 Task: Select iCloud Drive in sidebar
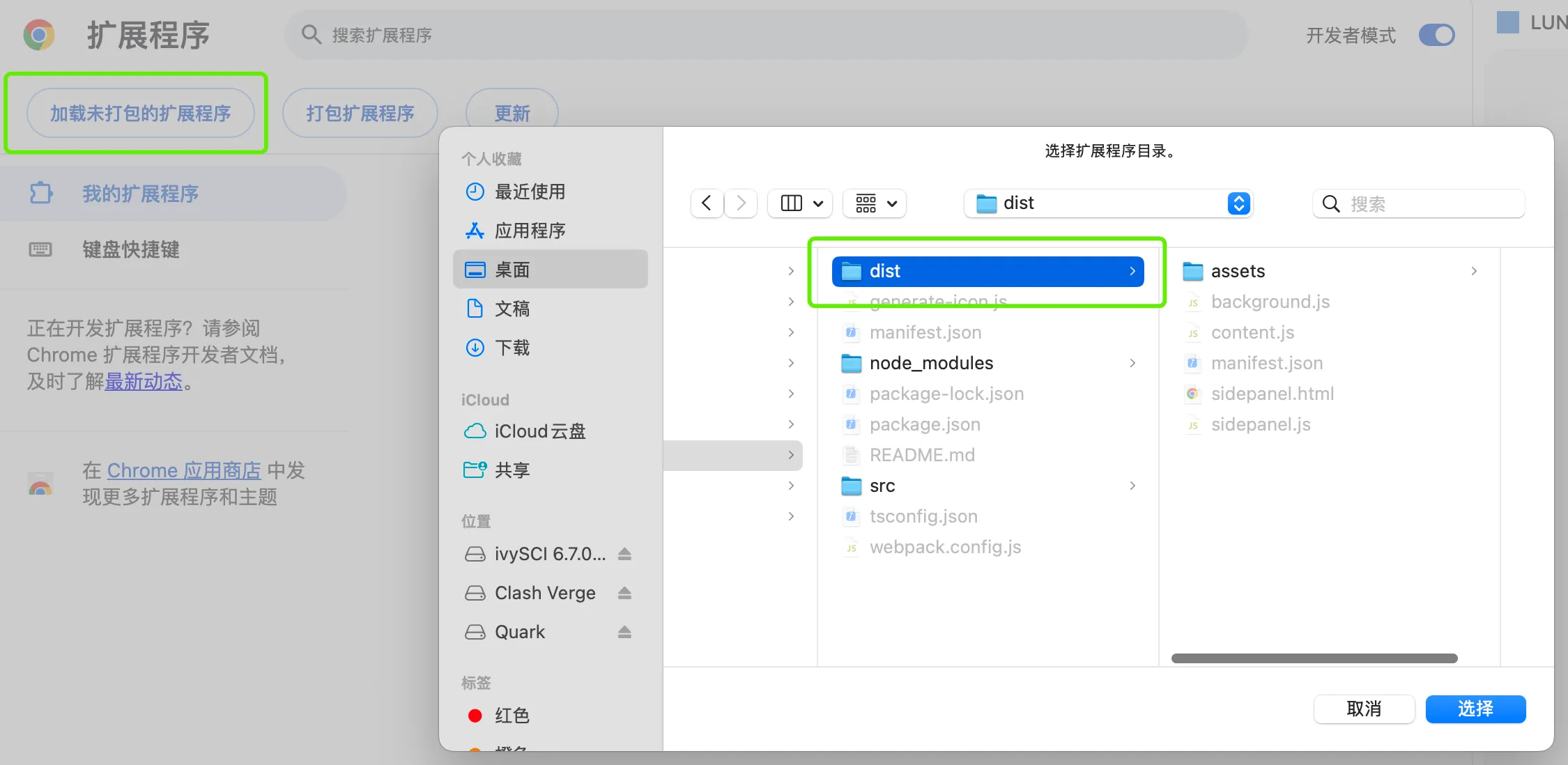pyautogui.click(x=539, y=431)
